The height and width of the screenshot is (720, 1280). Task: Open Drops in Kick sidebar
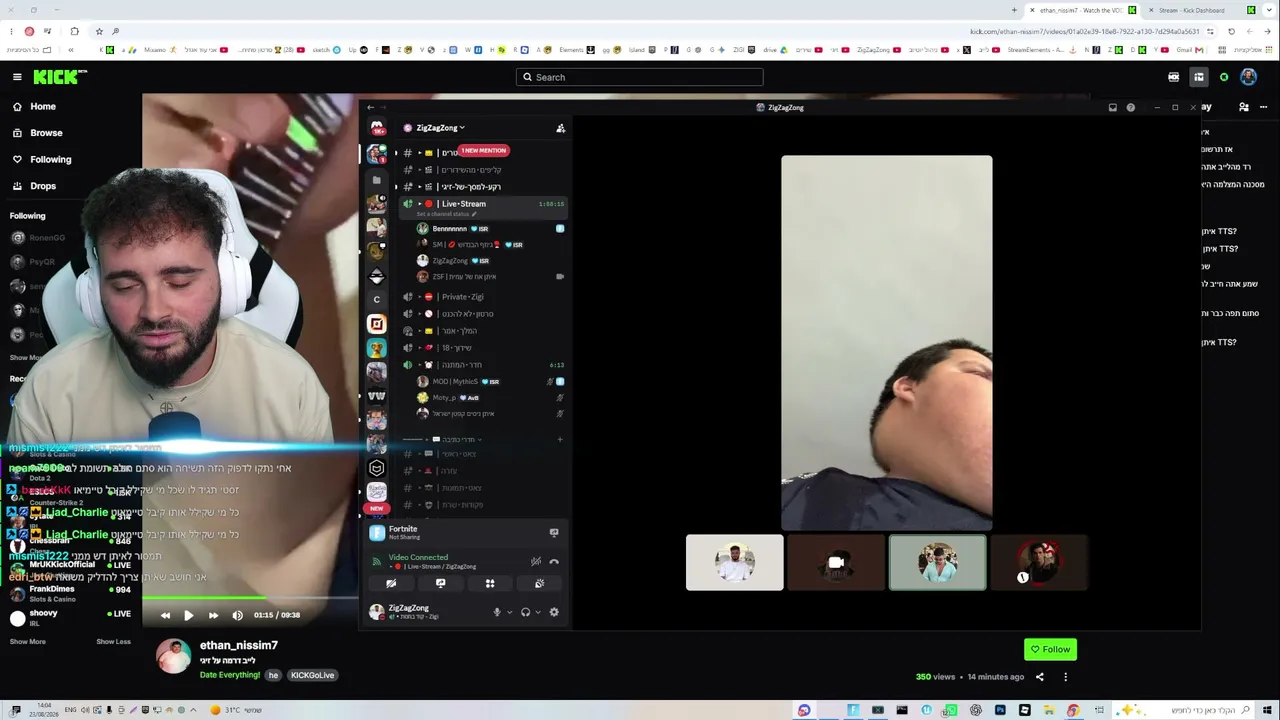tap(34, 186)
